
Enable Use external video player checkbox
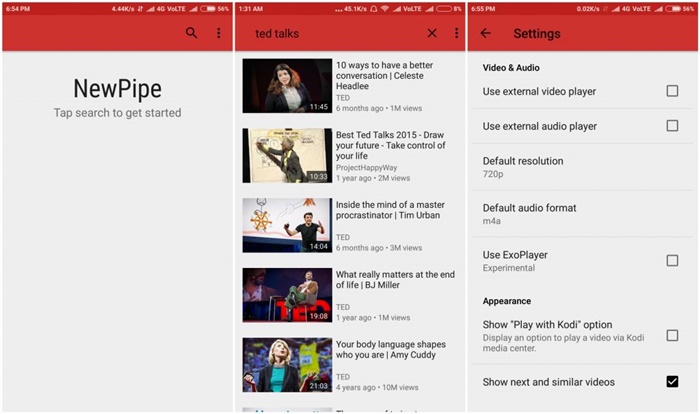672,91
